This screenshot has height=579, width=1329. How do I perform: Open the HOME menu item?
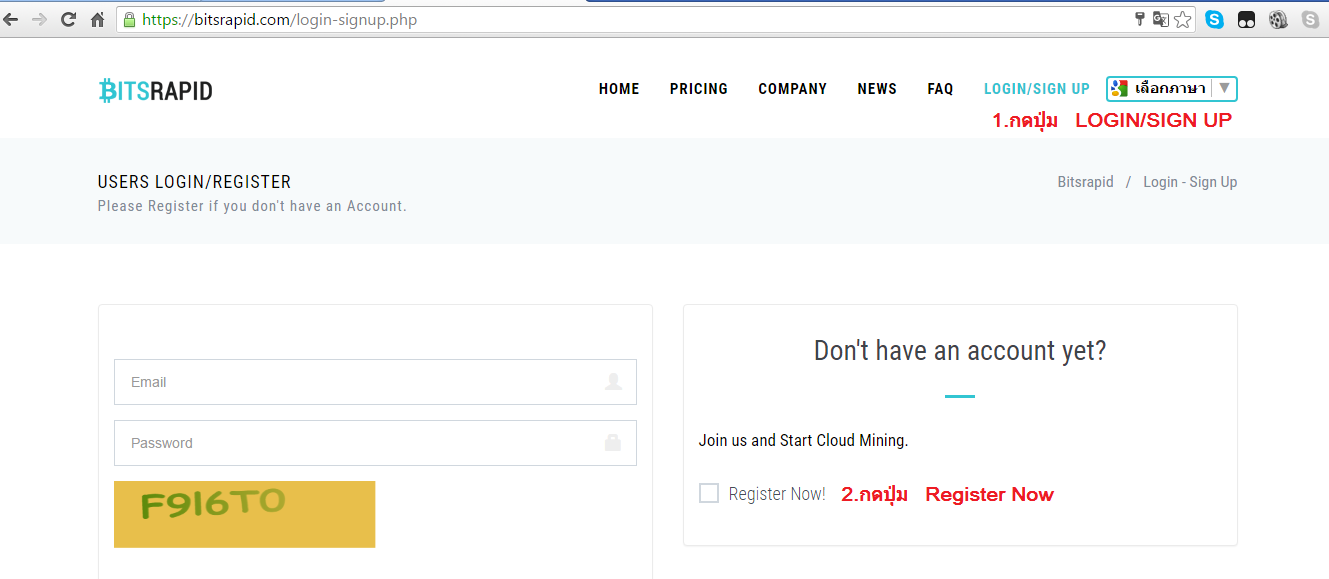pyautogui.click(x=619, y=89)
